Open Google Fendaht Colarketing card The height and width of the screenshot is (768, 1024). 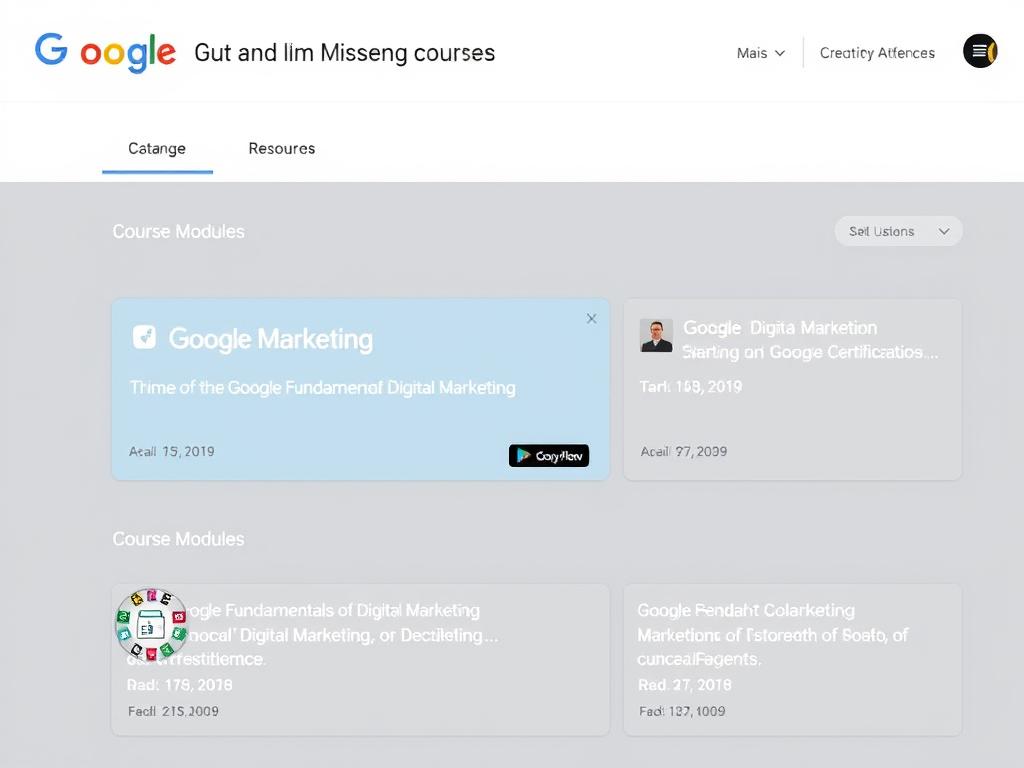coord(792,660)
